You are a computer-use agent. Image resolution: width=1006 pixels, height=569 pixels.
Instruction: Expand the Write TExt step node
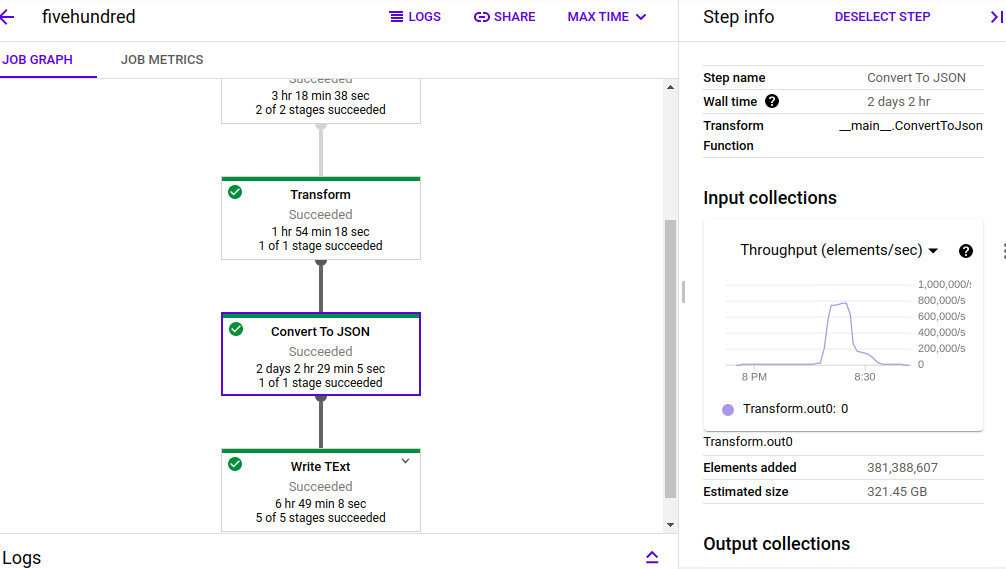click(x=405, y=461)
